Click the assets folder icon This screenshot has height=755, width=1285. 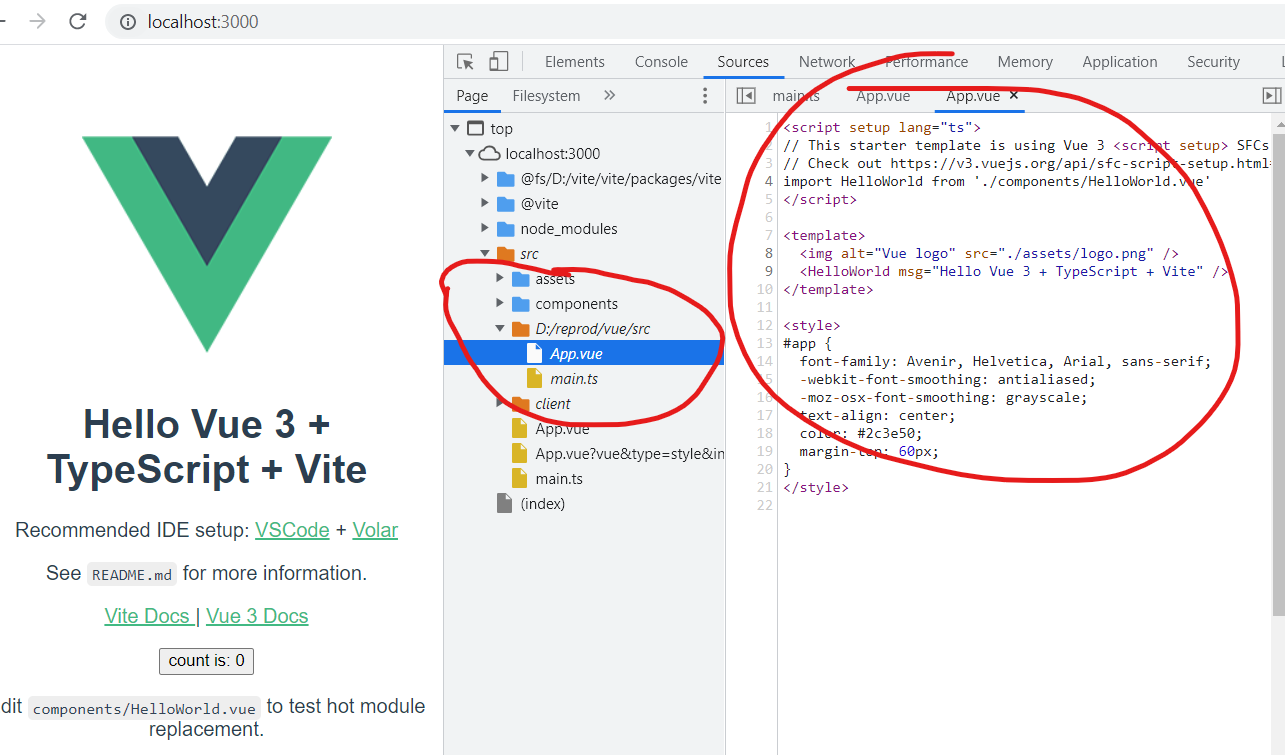[520, 279]
